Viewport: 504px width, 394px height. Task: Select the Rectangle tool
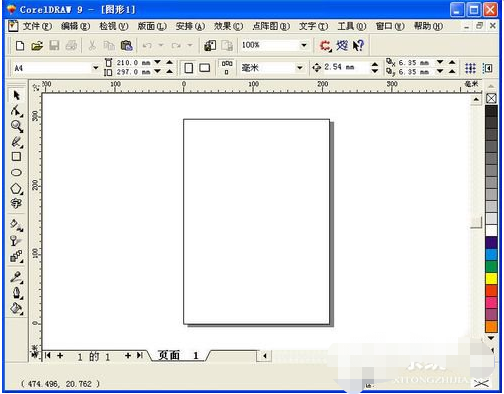[x=16, y=157]
